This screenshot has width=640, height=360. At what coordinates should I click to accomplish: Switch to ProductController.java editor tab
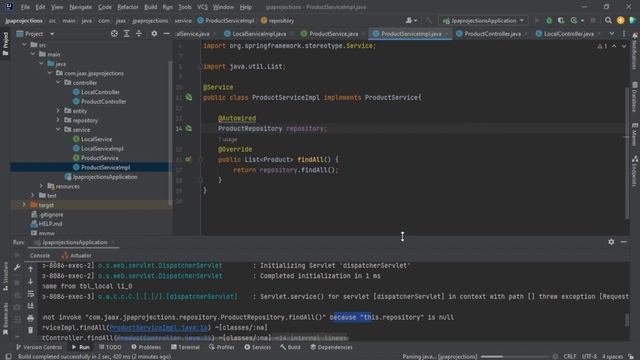[x=489, y=34]
